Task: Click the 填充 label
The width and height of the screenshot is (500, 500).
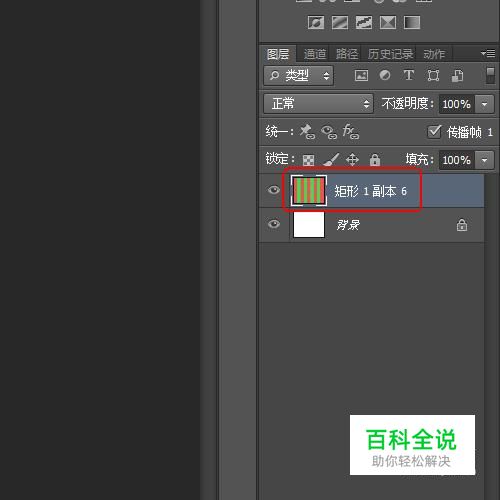Action: (x=419, y=159)
